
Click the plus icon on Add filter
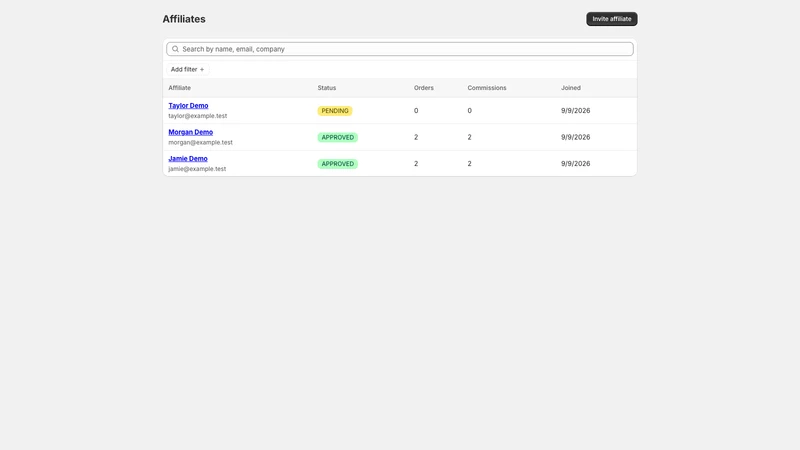(x=202, y=69)
